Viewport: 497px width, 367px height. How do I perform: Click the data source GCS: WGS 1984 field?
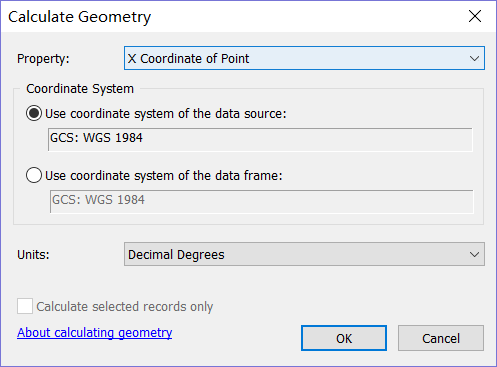point(260,139)
